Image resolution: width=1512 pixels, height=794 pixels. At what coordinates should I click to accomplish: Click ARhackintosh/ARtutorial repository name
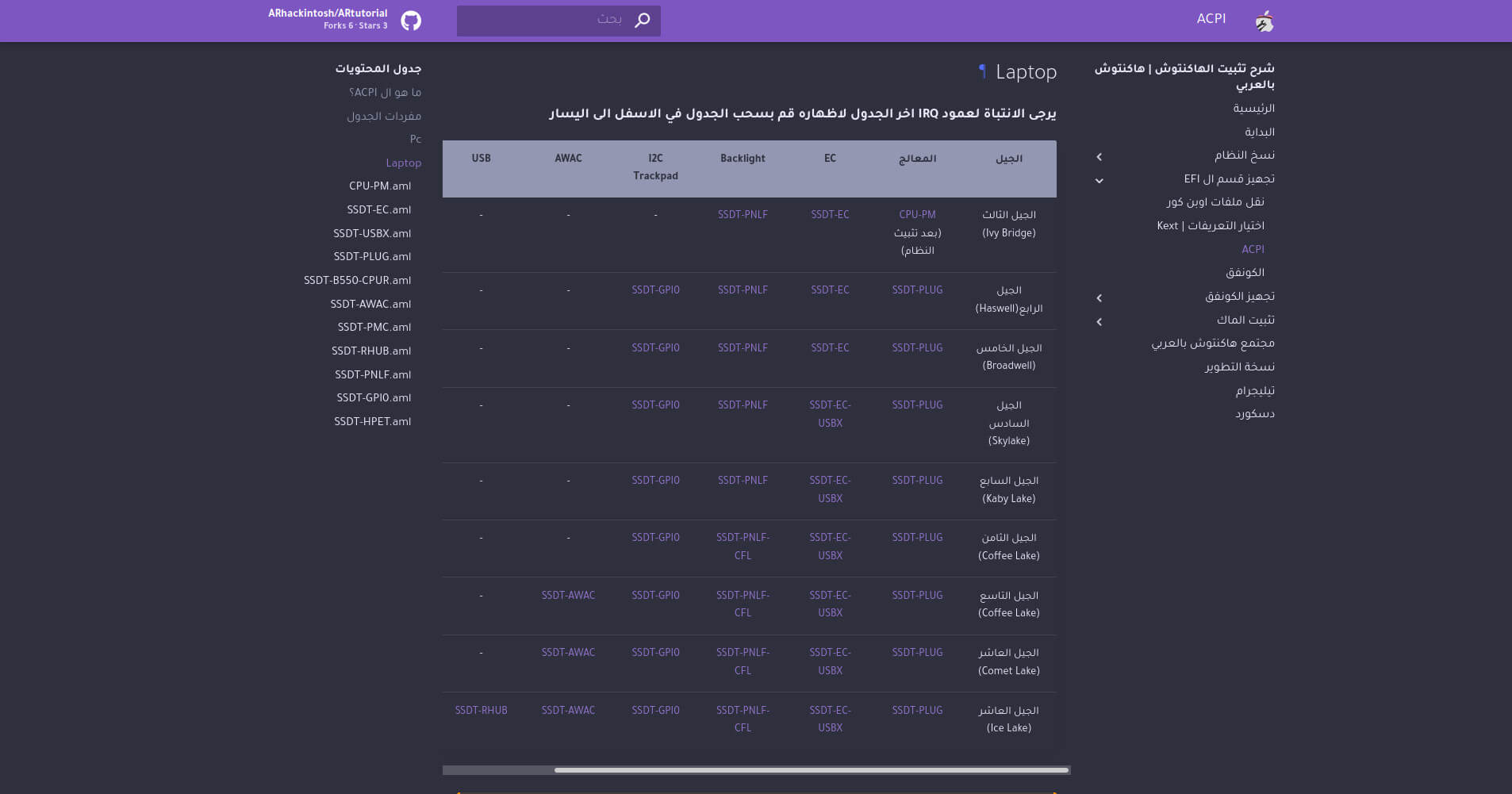[328, 13]
